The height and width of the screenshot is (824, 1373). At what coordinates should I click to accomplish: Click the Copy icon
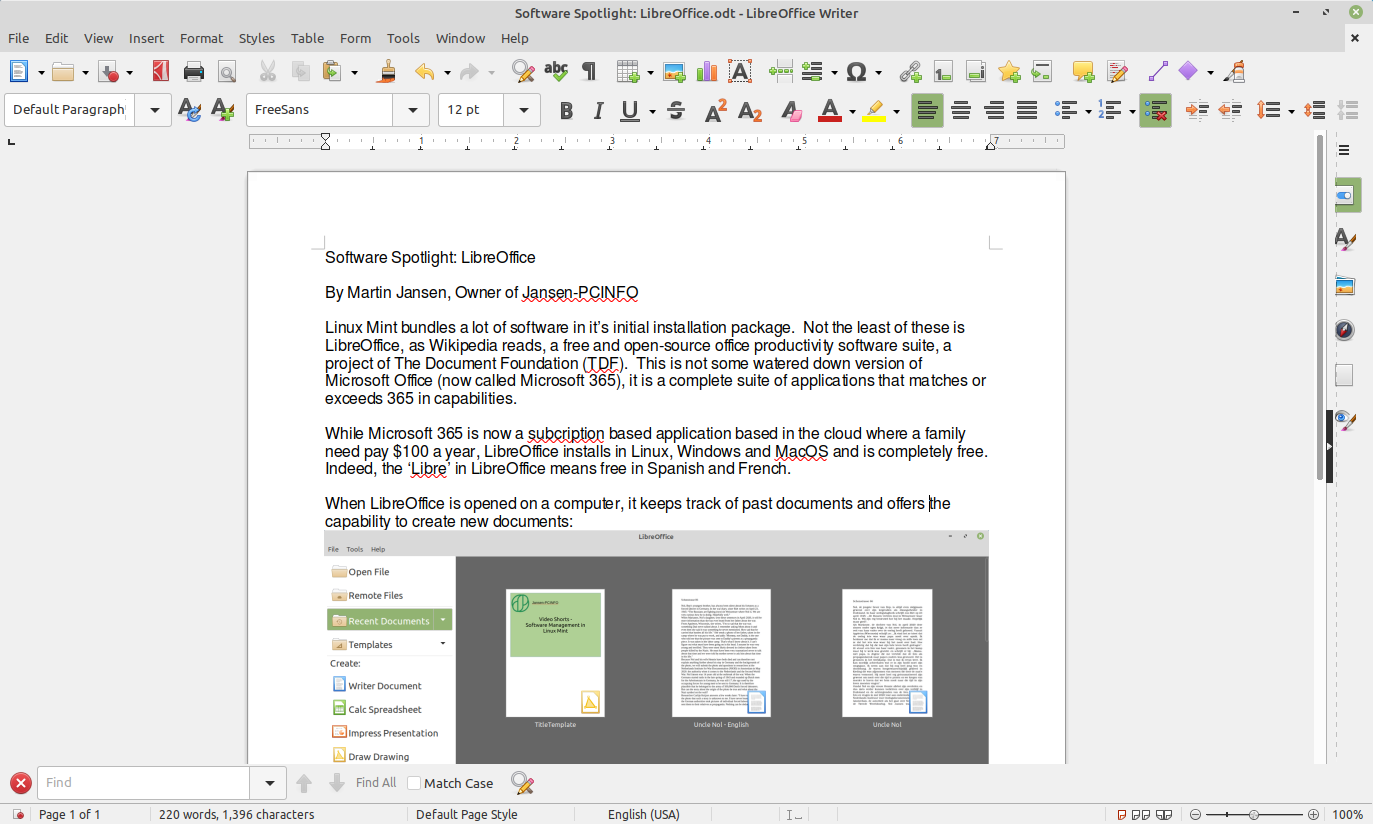click(299, 71)
